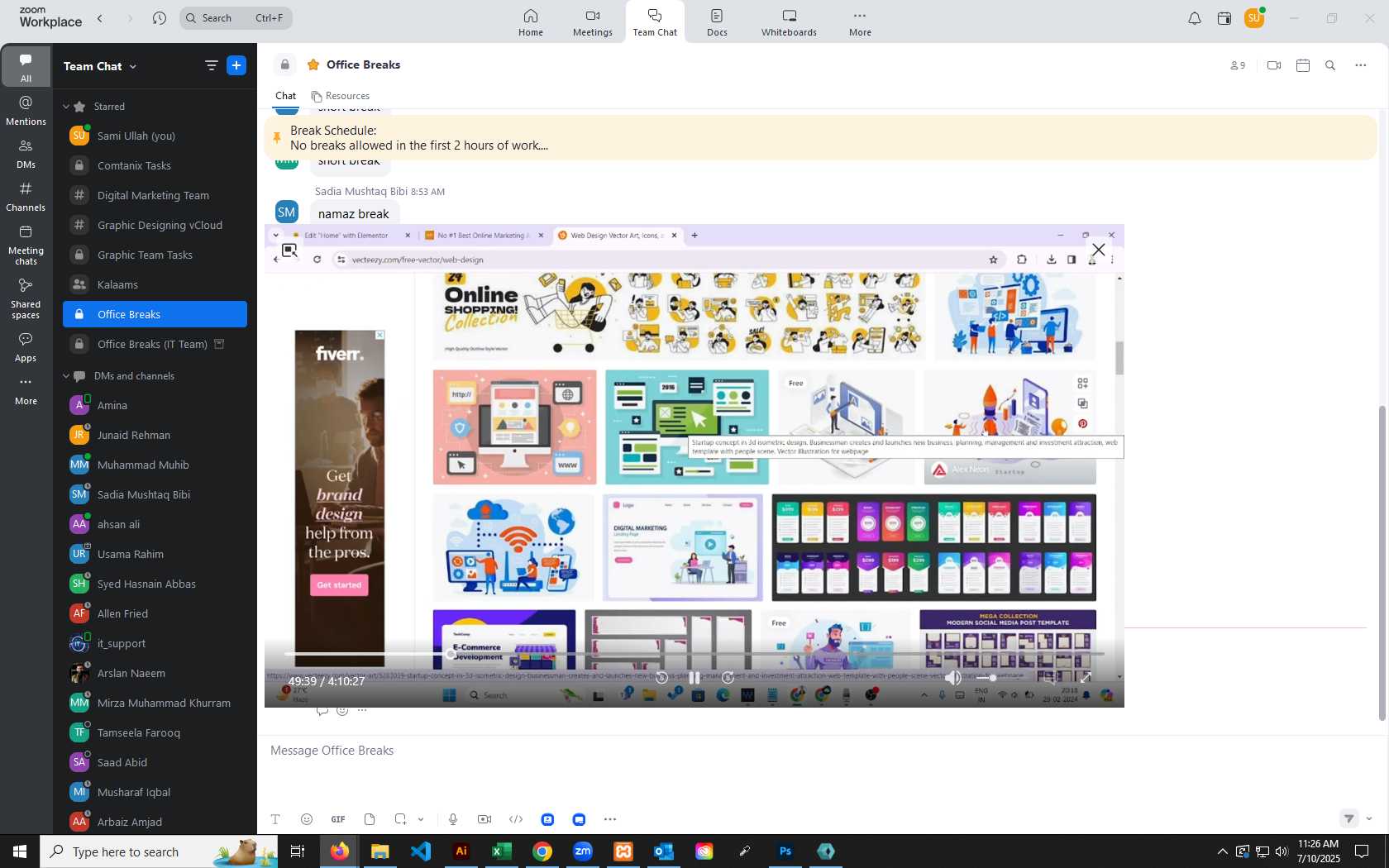Adjust the video volume slider

[986, 678]
